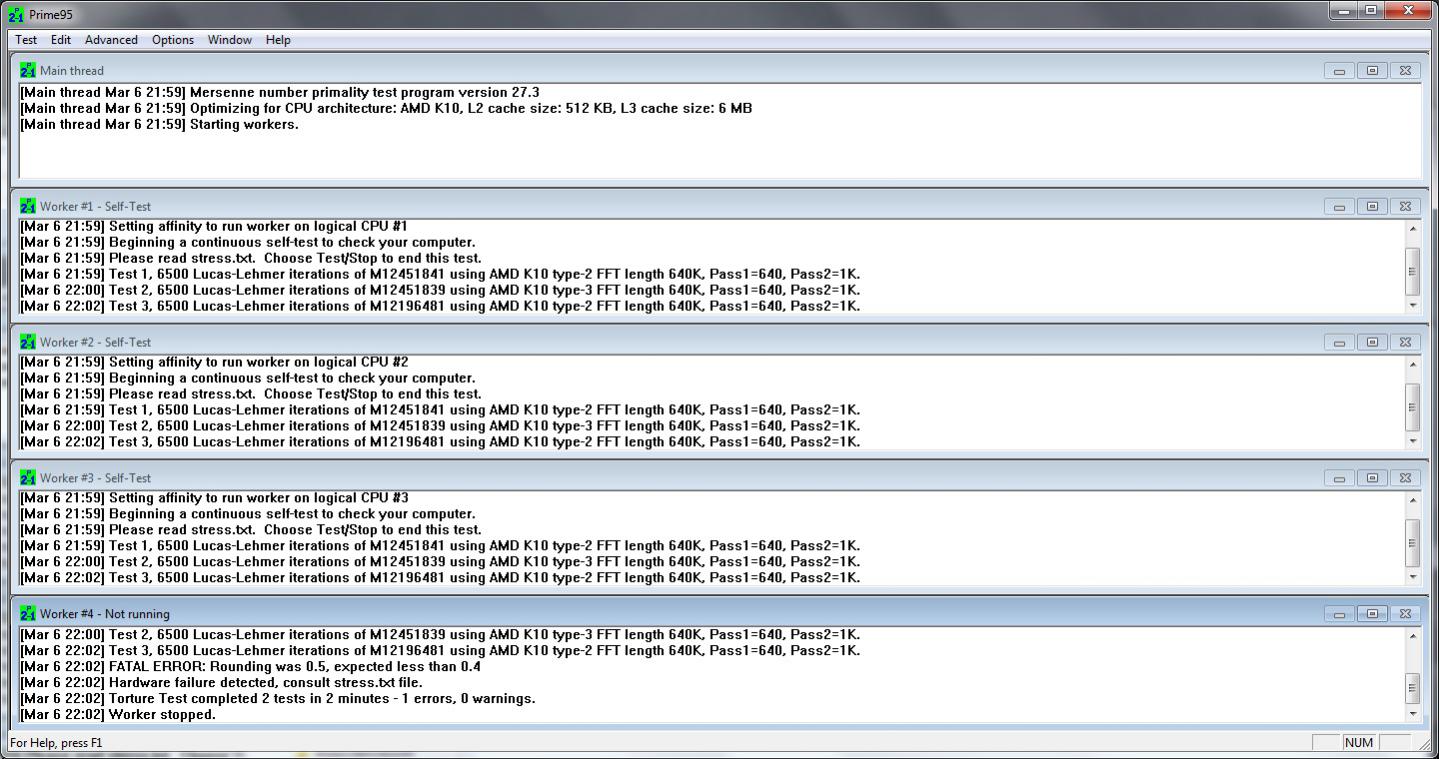Click the Prime95 application icon in title bar
Image resolution: width=1439 pixels, height=759 pixels.
(x=16, y=15)
